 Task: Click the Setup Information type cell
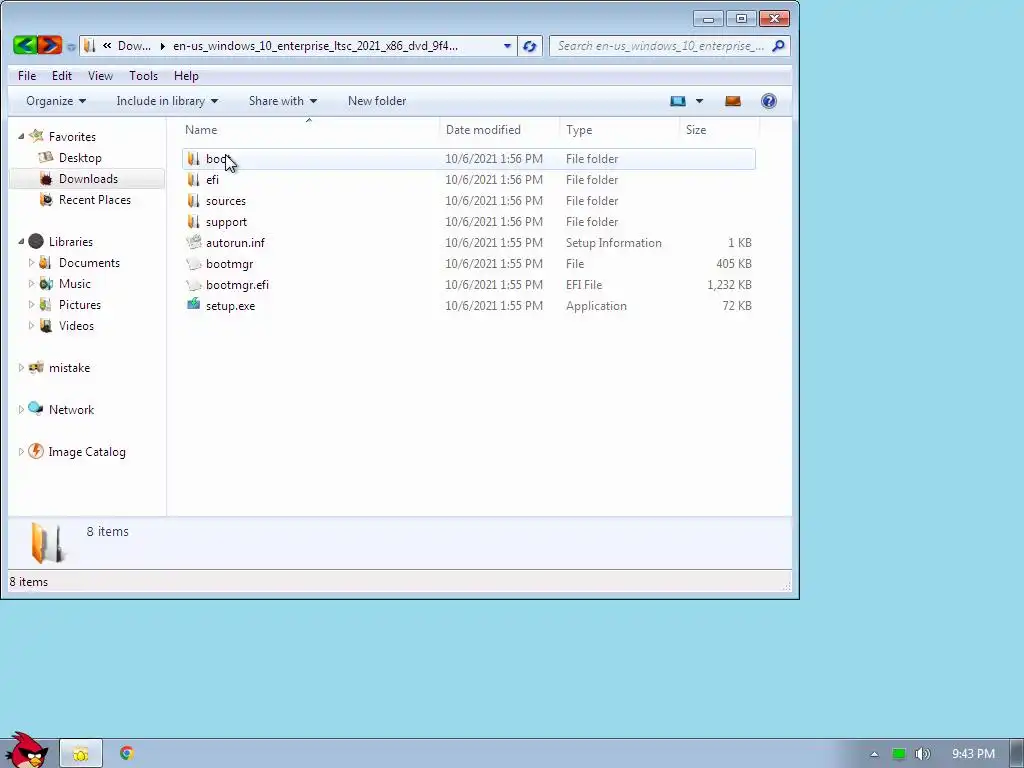coord(613,243)
